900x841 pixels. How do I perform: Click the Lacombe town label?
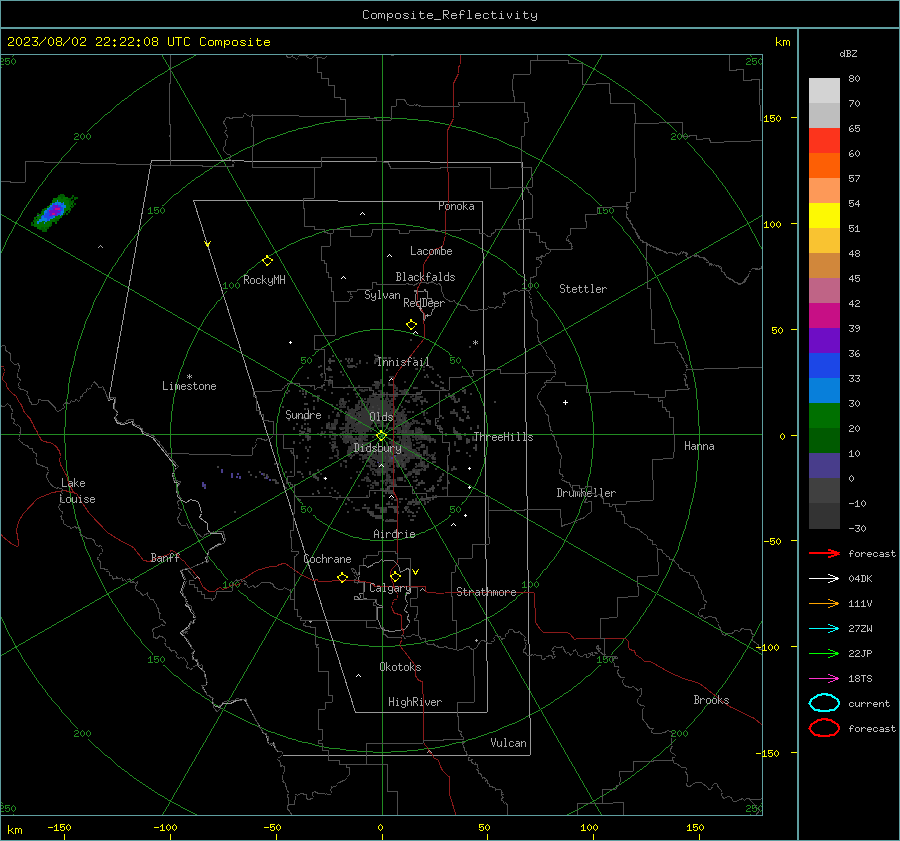431,251
